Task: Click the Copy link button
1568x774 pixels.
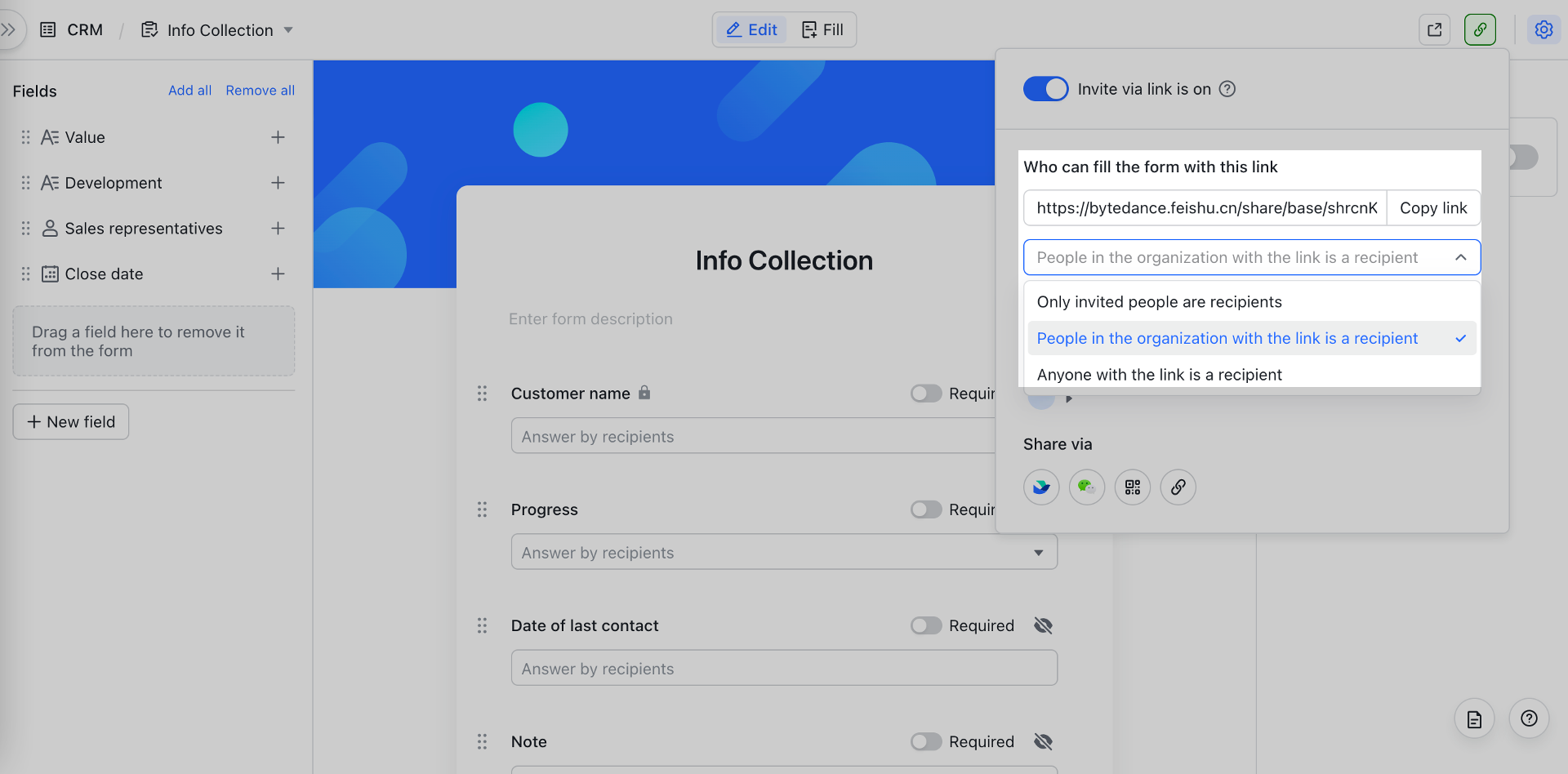Action: 1432,208
